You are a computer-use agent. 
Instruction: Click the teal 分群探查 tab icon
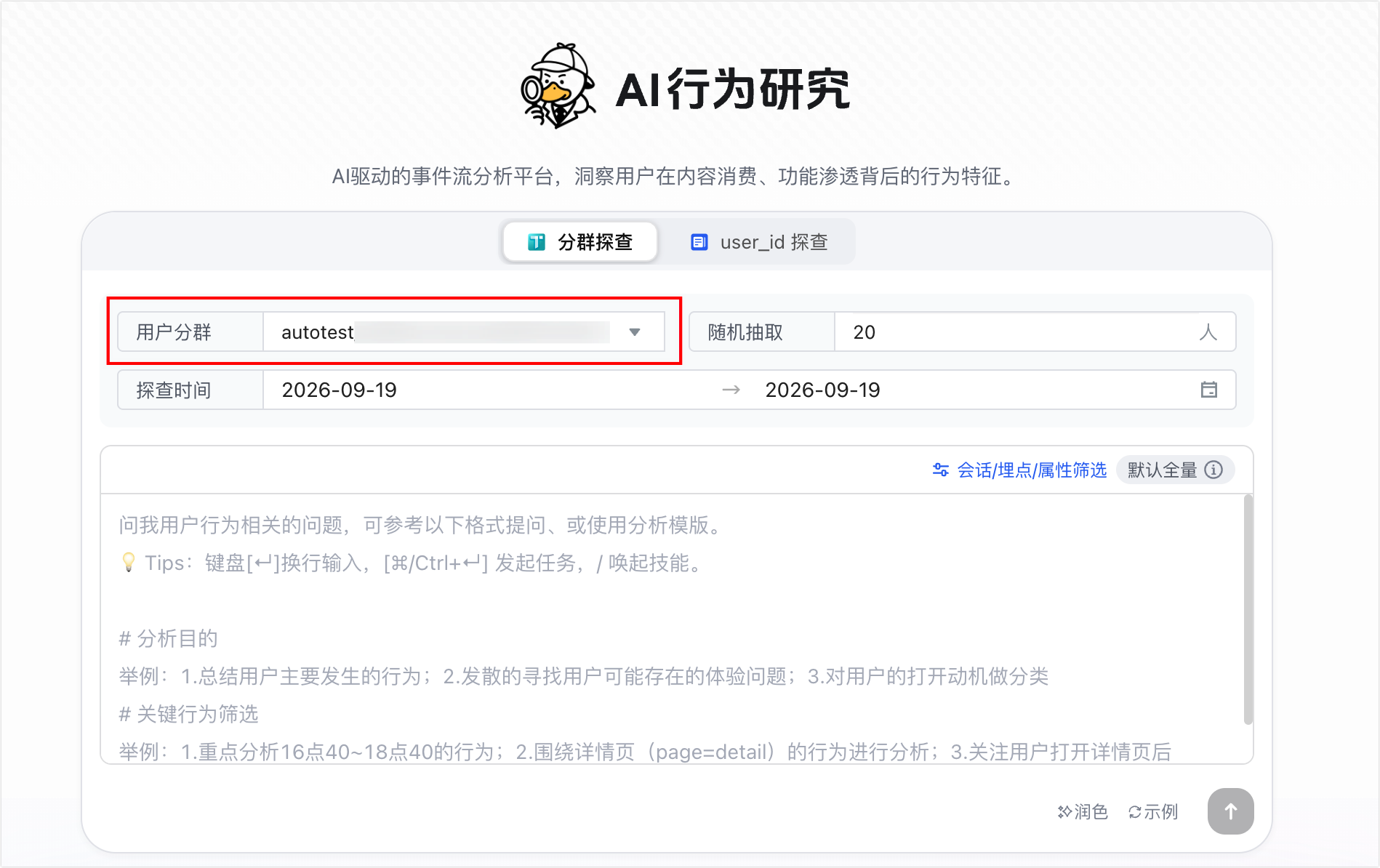pyautogui.click(x=536, y=242)
